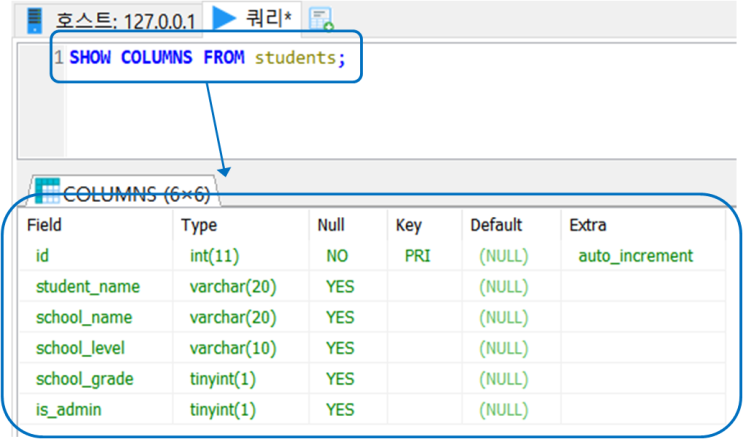Click the 'FROM' keyword in the query
Viewport: 743px width, 439px height.
coord(224,57)
